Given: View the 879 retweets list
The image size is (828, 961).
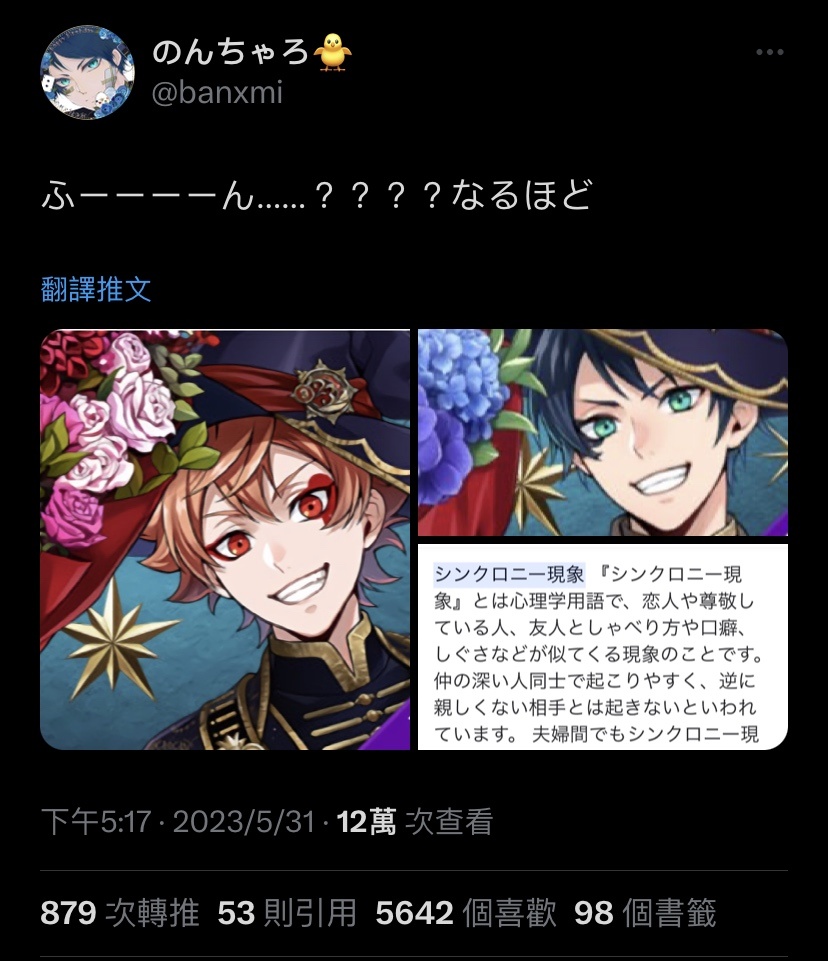Looking at the screenshot, I should pos(120,913).
